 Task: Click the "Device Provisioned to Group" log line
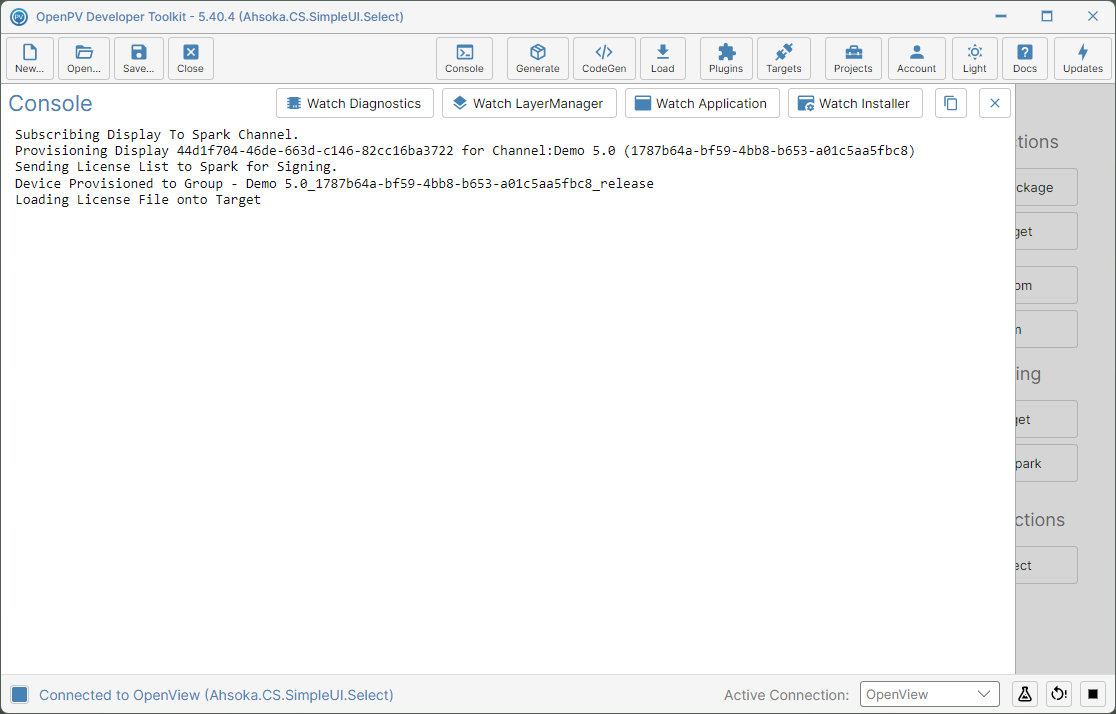(335, 184)
